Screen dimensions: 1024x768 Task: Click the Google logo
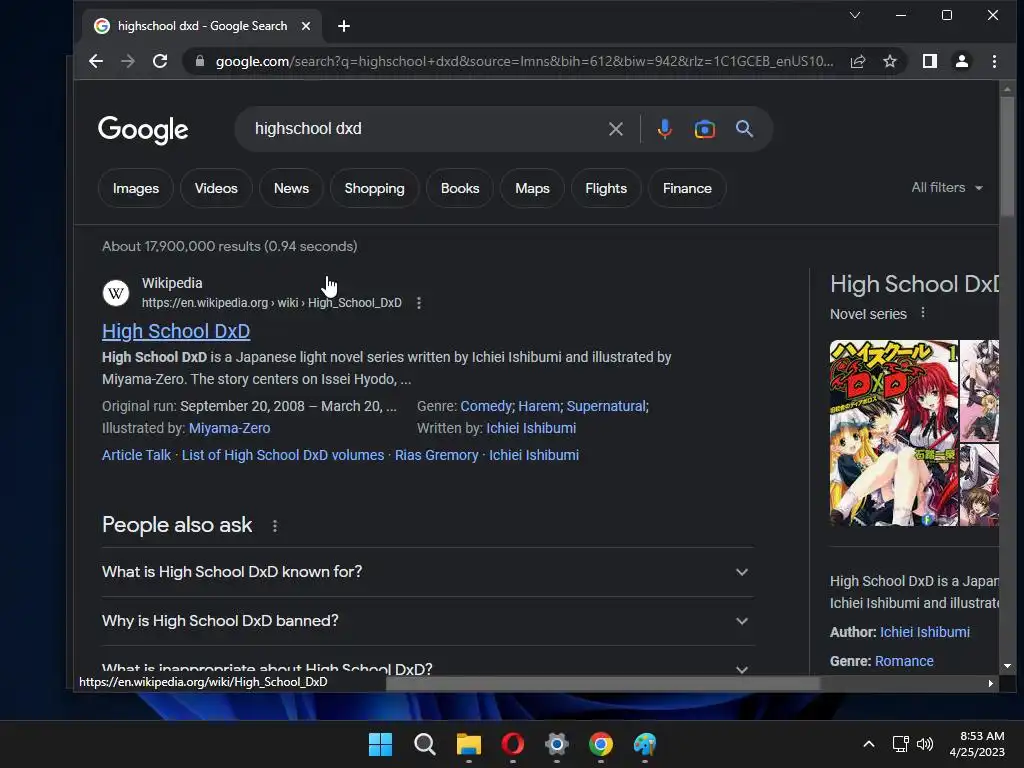143,130
